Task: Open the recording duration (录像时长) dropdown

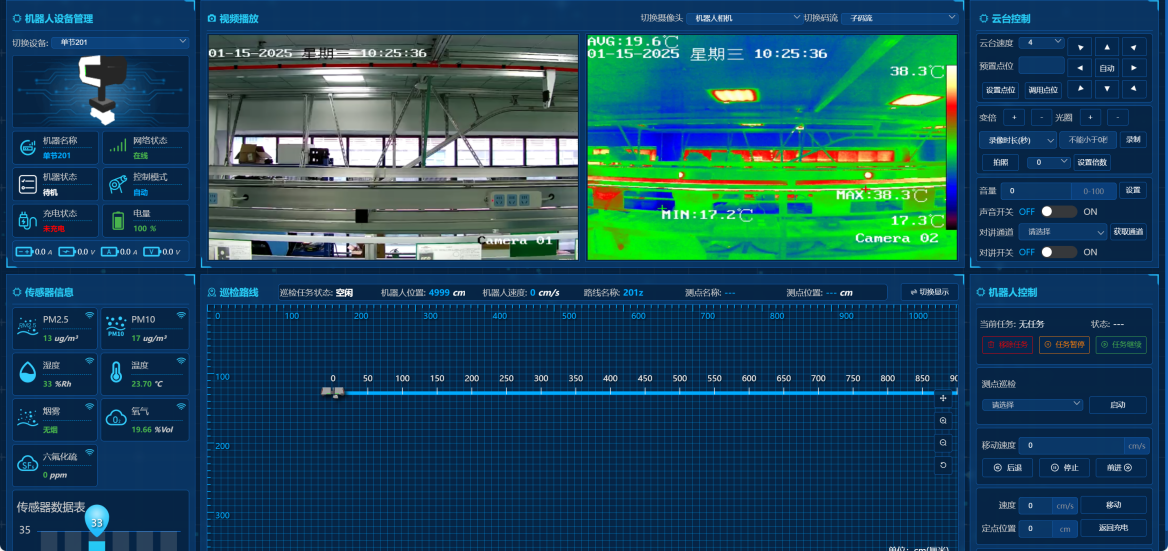Action: [x=1018, y=140]
